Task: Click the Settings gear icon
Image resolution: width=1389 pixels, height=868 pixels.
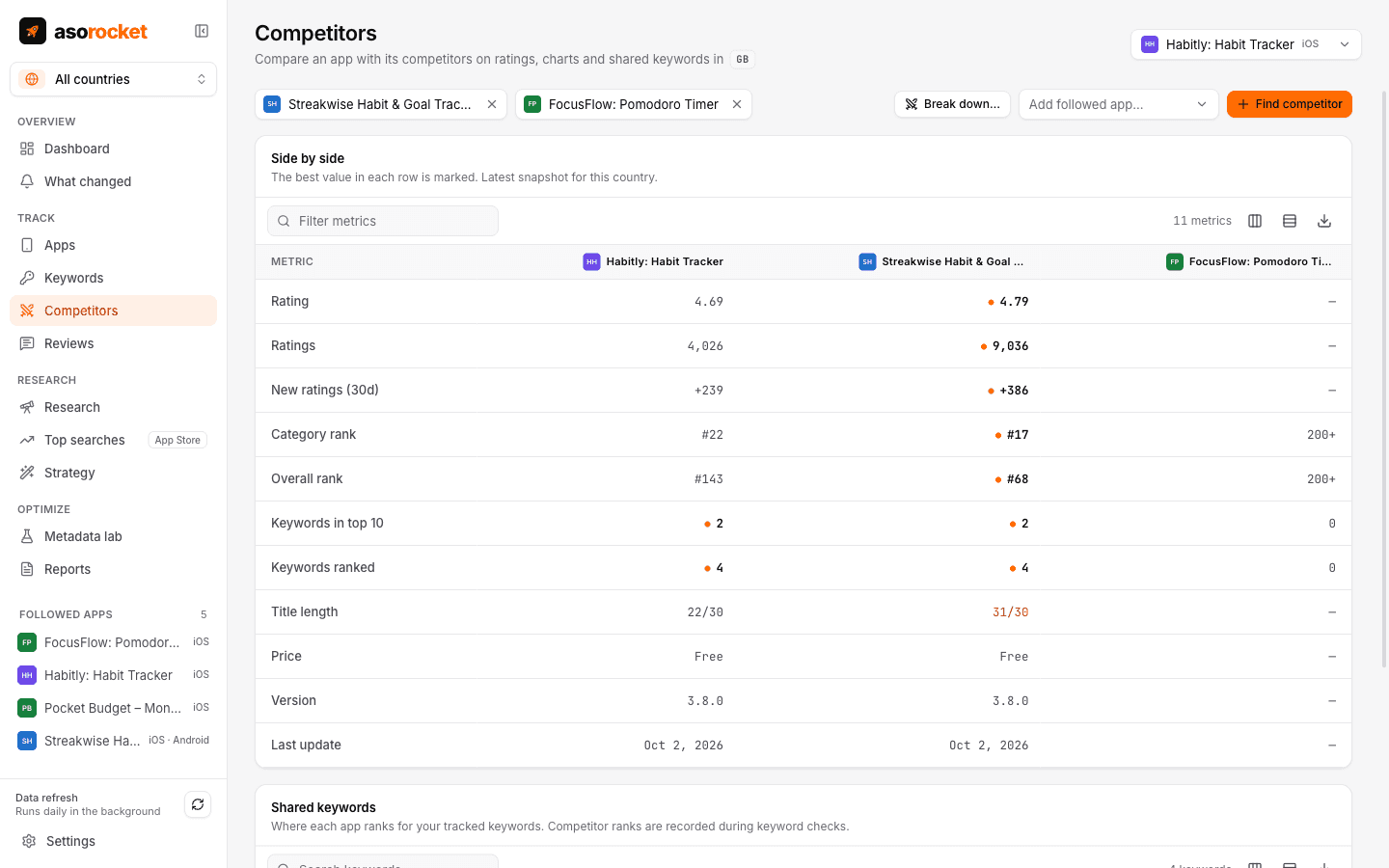Action: click(x=29, y=841)
